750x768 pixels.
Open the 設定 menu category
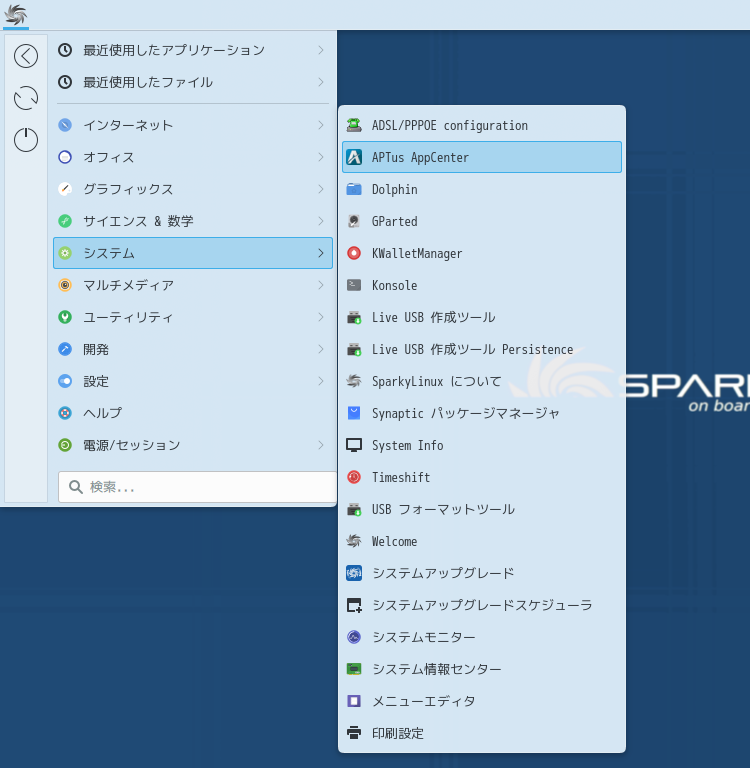[97, 381]
